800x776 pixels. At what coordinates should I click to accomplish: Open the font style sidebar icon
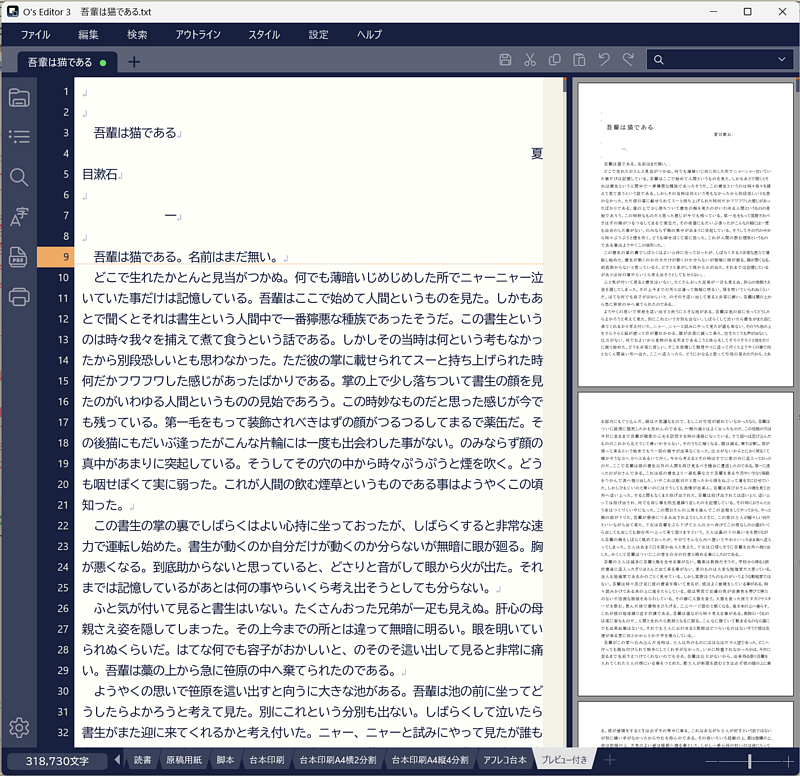click(x=19, y=217)
